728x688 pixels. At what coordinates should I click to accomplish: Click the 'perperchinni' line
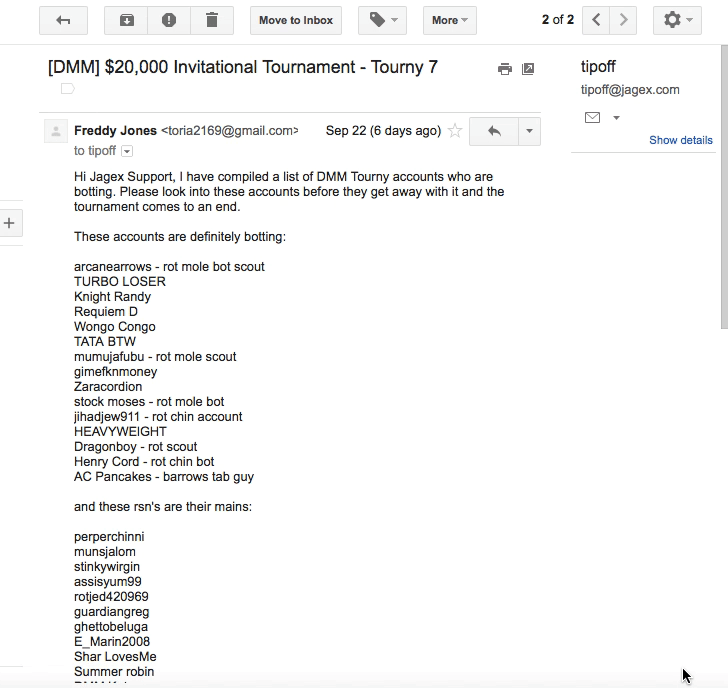(109, 537)
